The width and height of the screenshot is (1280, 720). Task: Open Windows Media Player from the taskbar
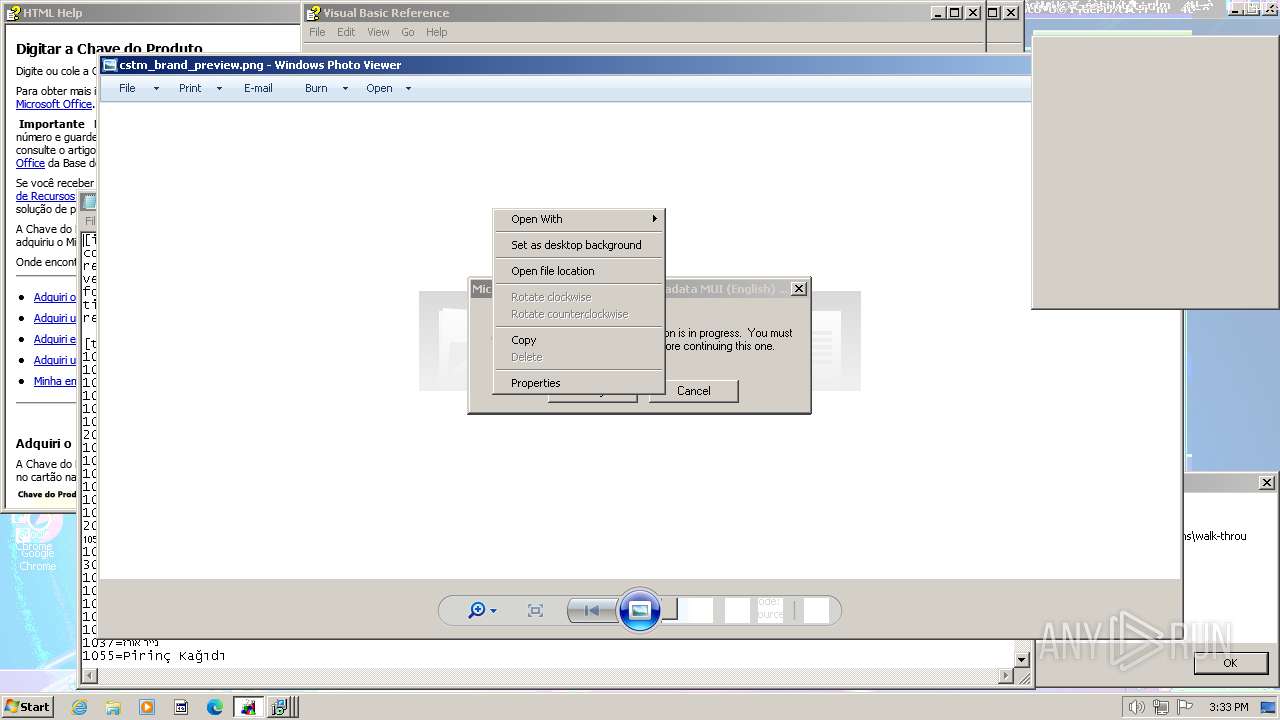(x=147, y=707)
